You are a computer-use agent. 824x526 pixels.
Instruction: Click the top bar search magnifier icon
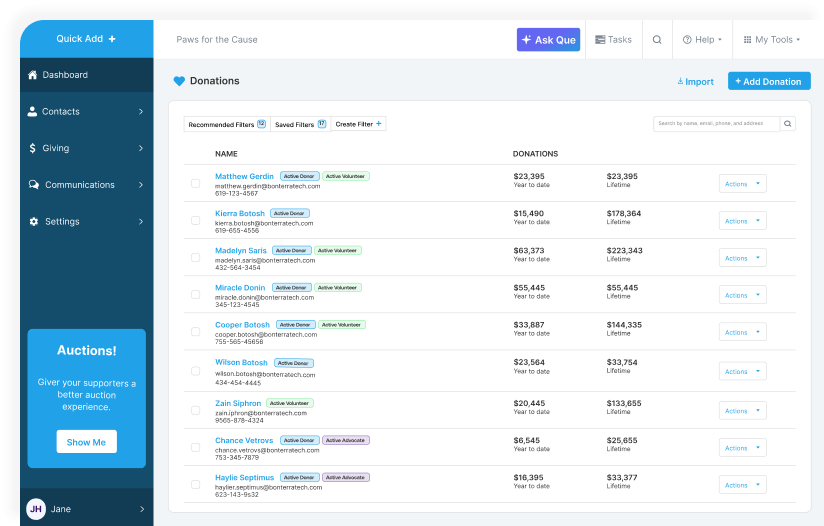point(657,39)
